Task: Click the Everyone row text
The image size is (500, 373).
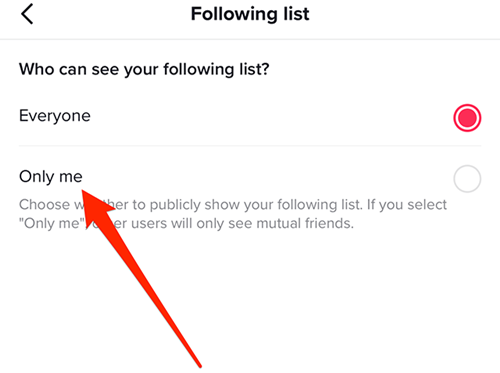Action: coord(55,116)
